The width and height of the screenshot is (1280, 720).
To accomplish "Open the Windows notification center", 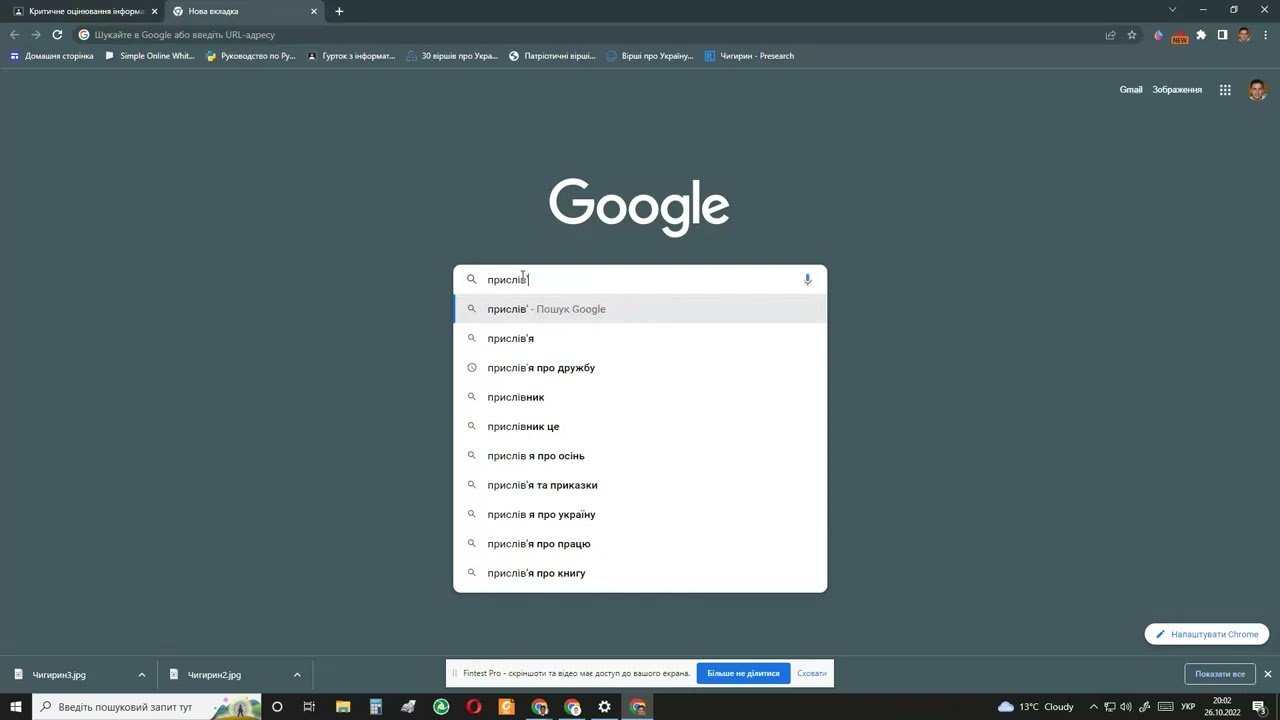I will coord(1259,707).
